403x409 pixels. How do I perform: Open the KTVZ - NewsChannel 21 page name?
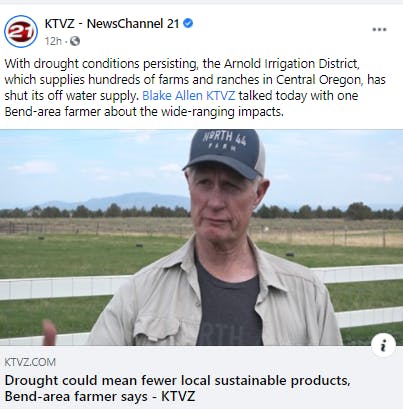pos(112,24)
